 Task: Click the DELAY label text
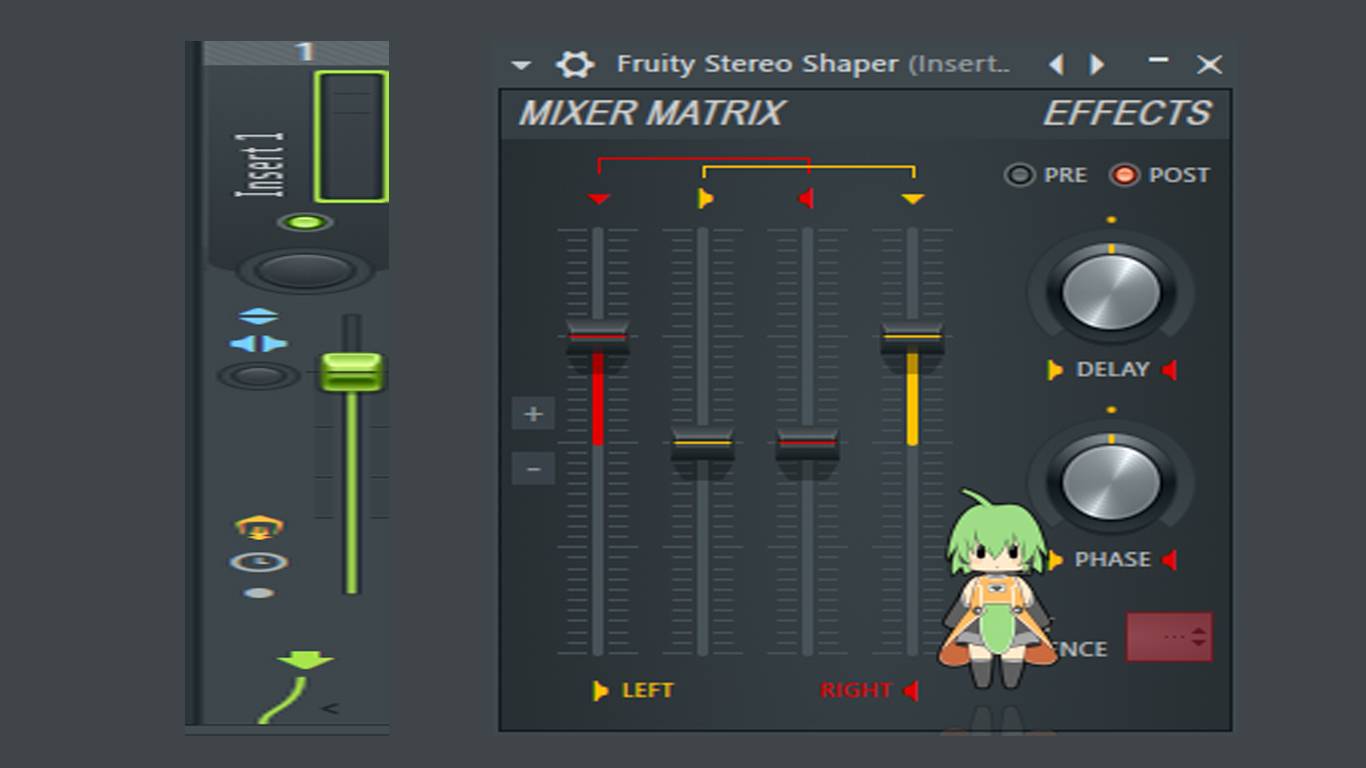pos(1112,370)
